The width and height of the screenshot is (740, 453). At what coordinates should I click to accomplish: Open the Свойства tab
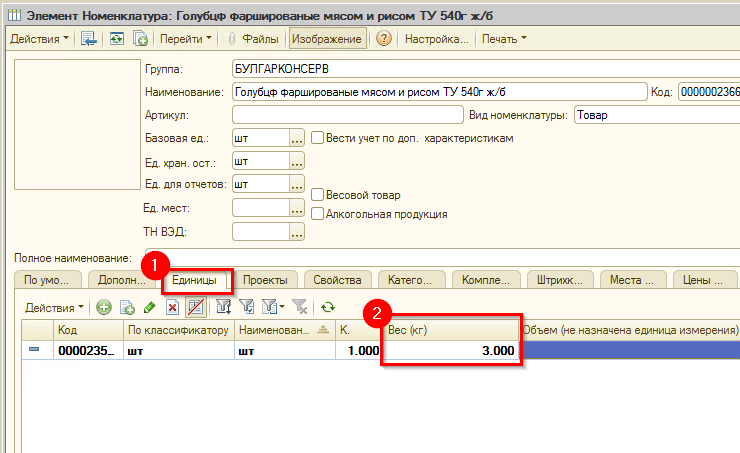[337, 280]
